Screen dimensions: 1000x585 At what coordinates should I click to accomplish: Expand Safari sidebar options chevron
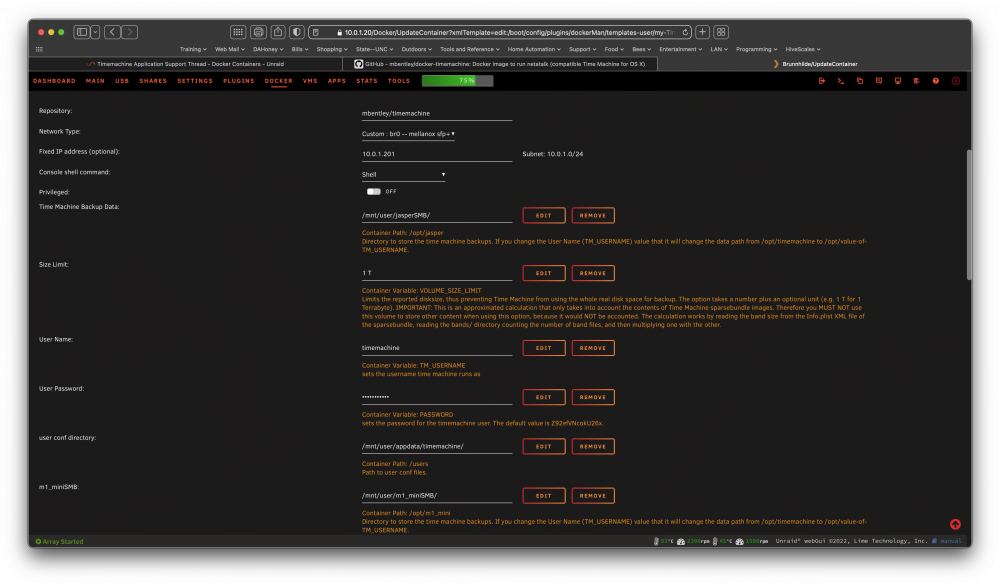tap(95, 32)
